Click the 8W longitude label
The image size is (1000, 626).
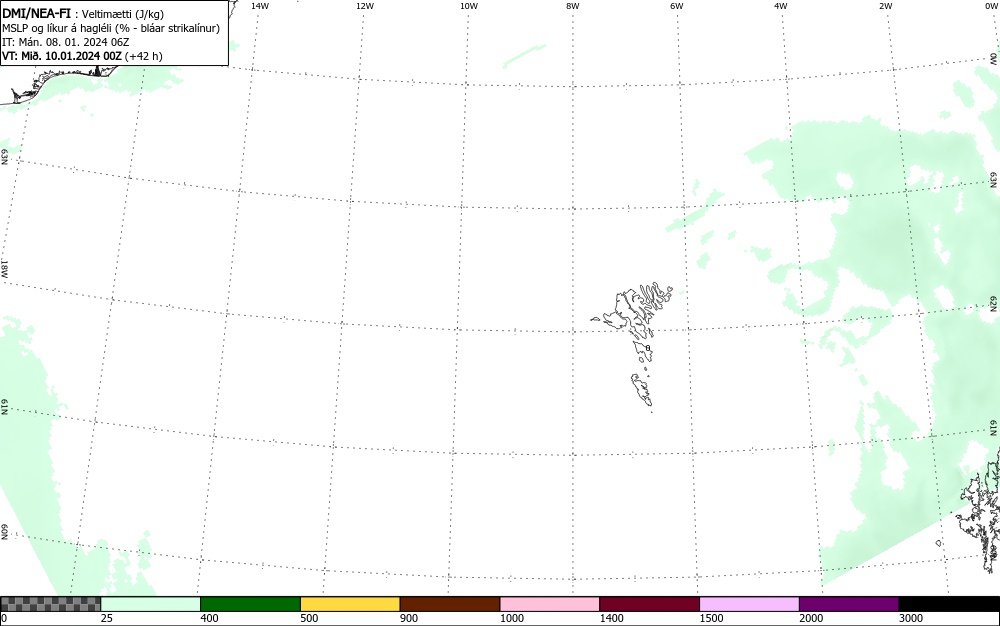pos(573,6)
